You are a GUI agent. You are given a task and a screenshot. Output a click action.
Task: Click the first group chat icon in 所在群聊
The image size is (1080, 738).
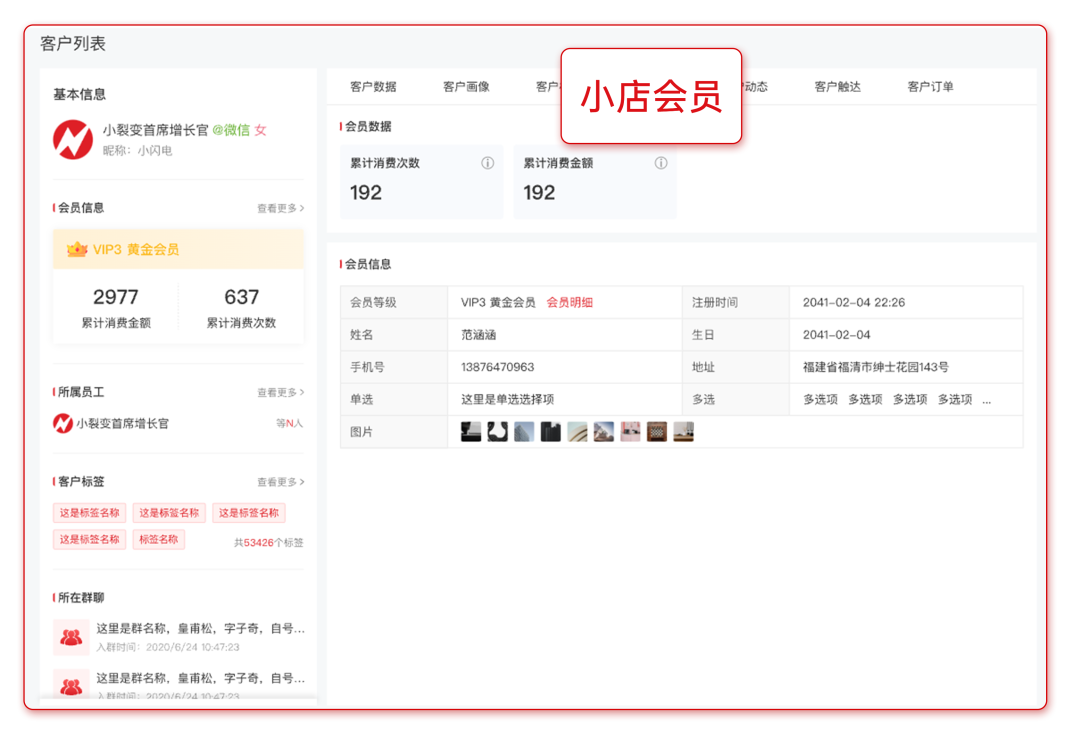pyautogui.click(x=70, y=637)
